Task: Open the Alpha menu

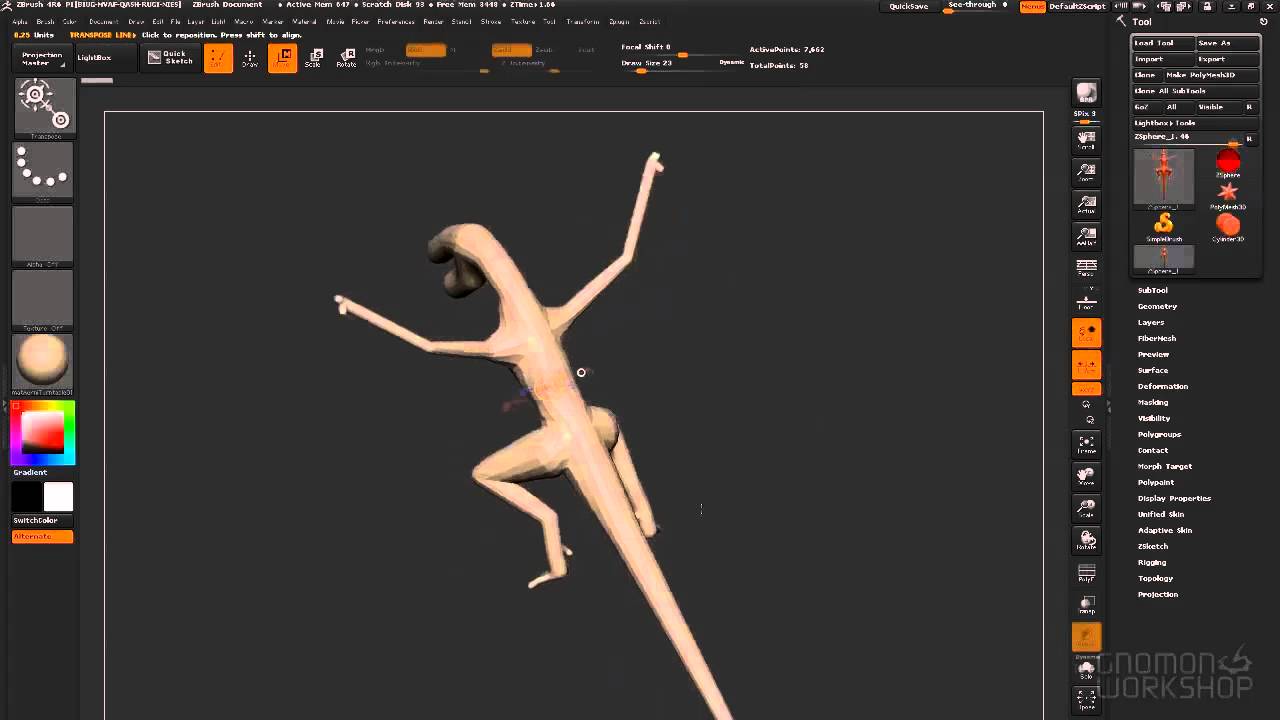Action: (20, 21)
